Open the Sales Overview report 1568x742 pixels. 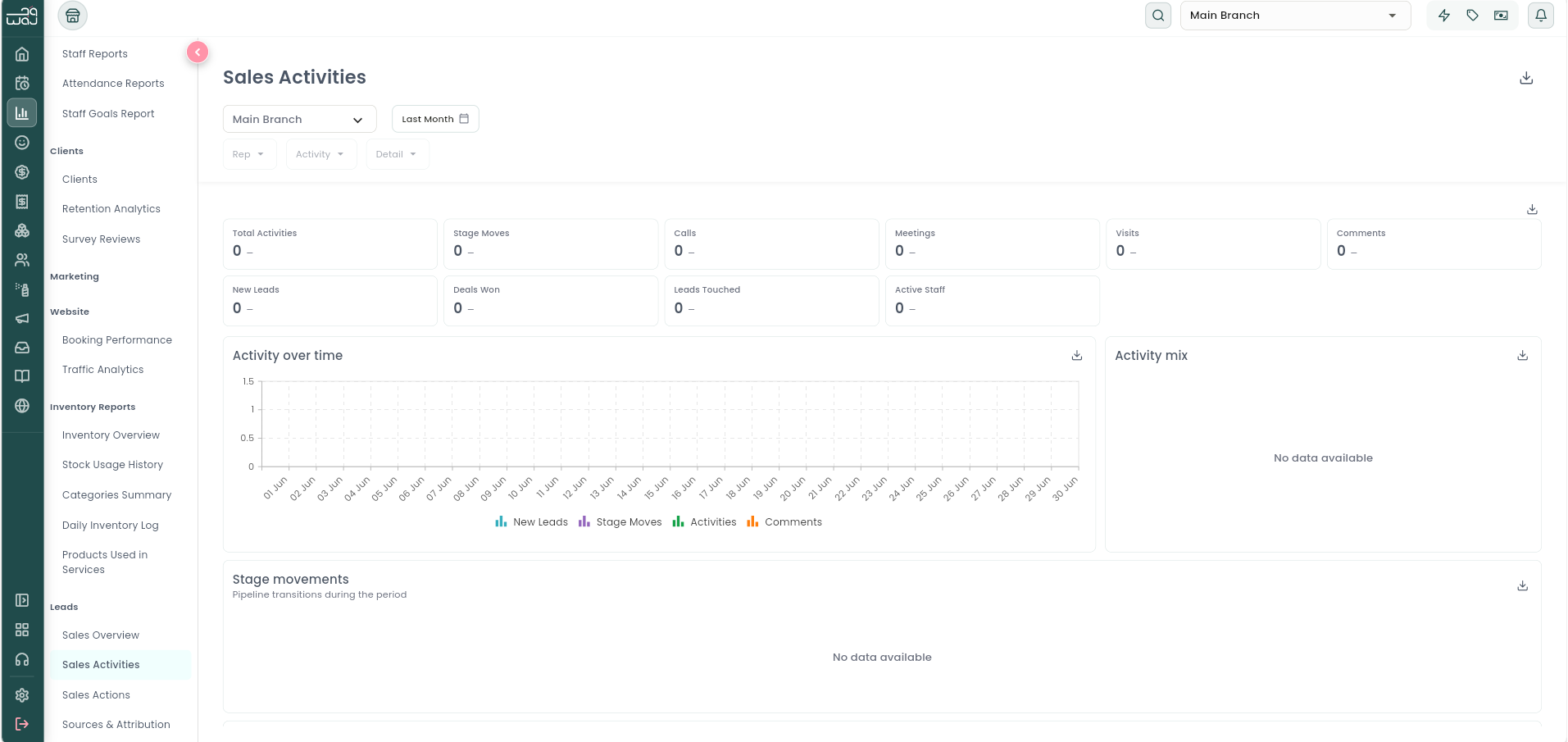click(x=101, y=635)
